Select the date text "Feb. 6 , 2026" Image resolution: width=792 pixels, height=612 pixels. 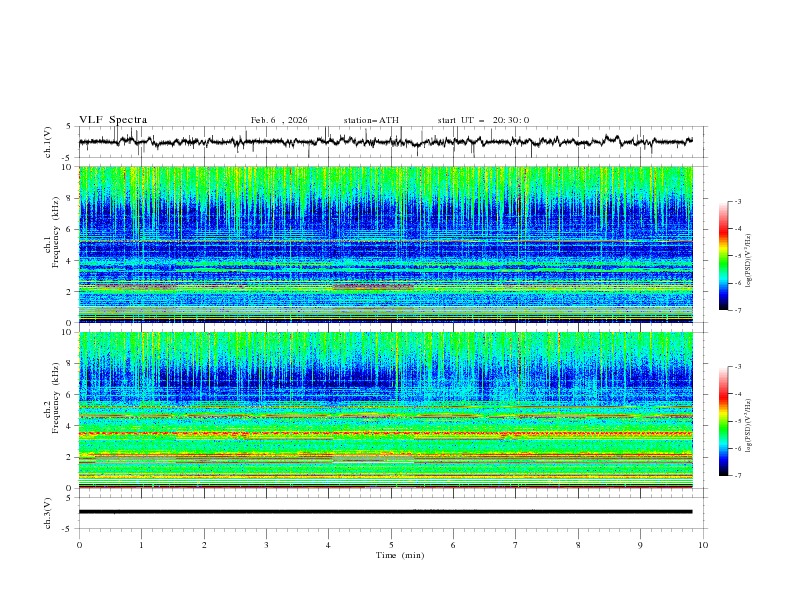(x=279, y=120)
